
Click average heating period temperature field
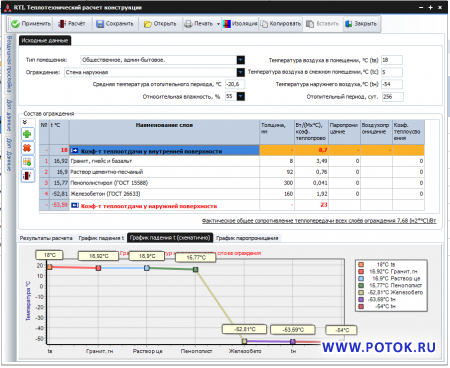[x=235, y=84]
